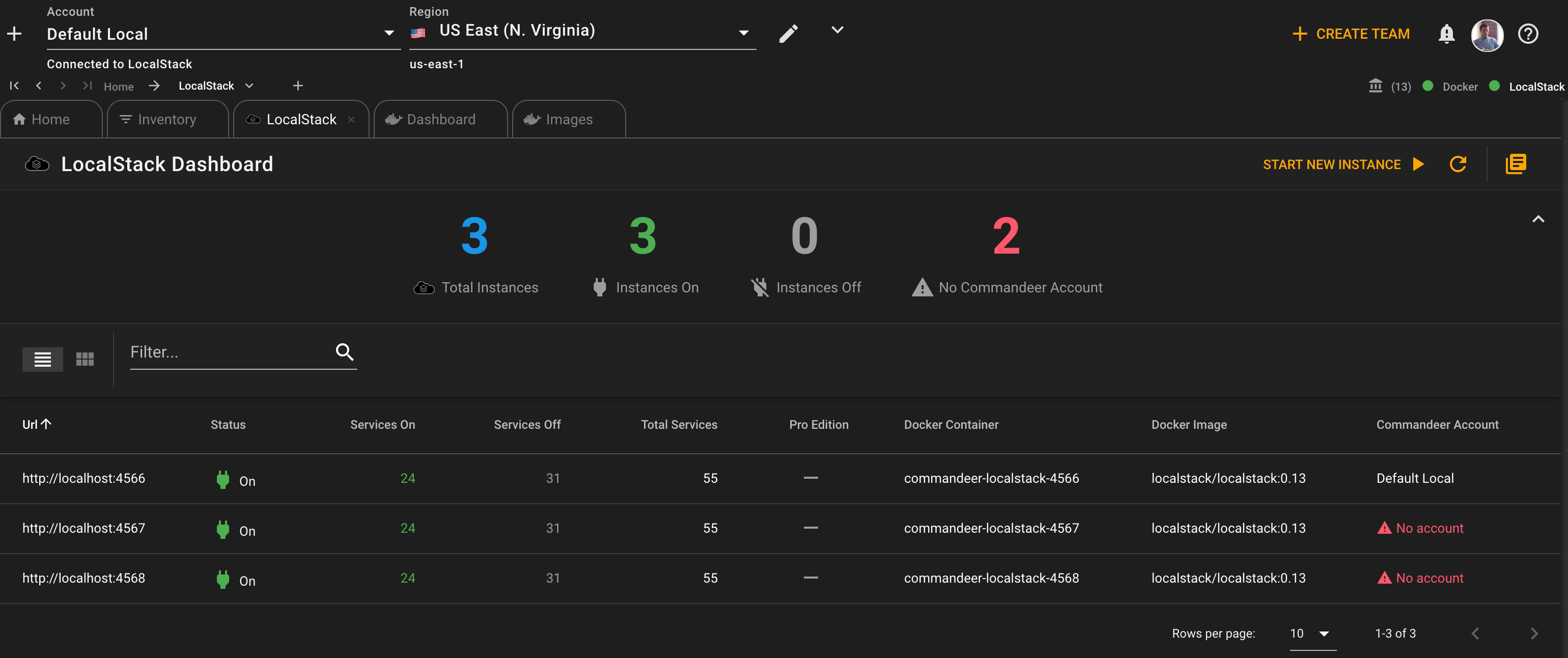Image resolution: width=1568 pixels, height=658 pixels.
Task: Close the LocalStack tab
Action: coord(351,120)
